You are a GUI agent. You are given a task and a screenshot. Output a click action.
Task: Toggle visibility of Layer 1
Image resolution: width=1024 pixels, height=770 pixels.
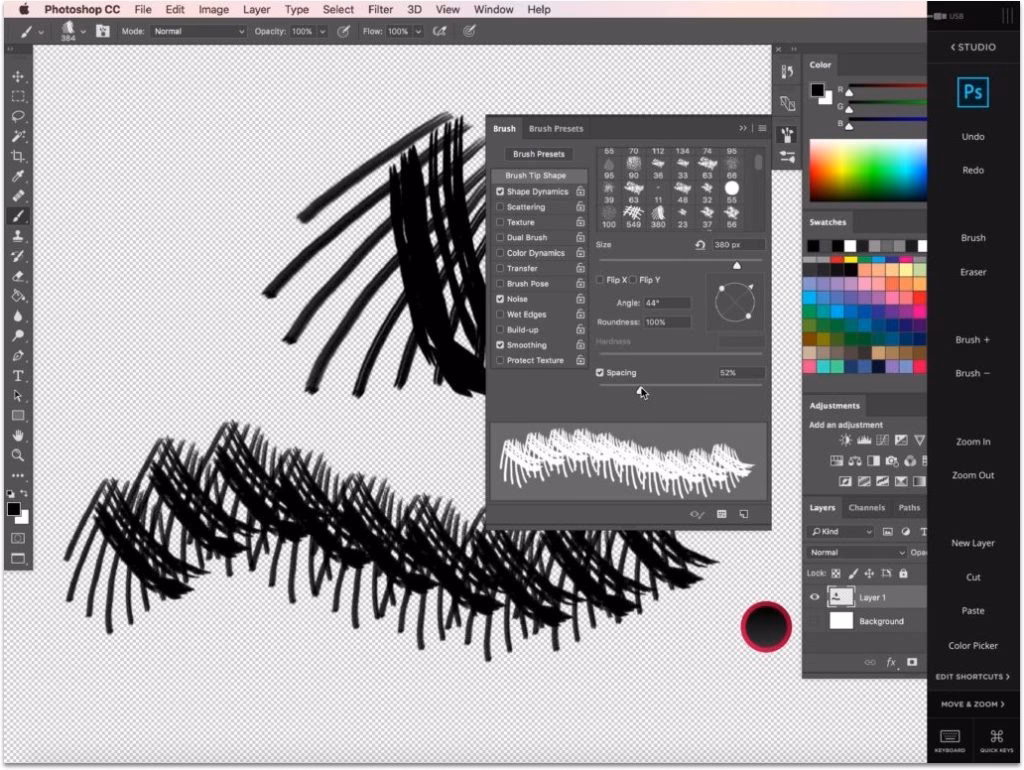pyautogui.click(x=814, y=597)
